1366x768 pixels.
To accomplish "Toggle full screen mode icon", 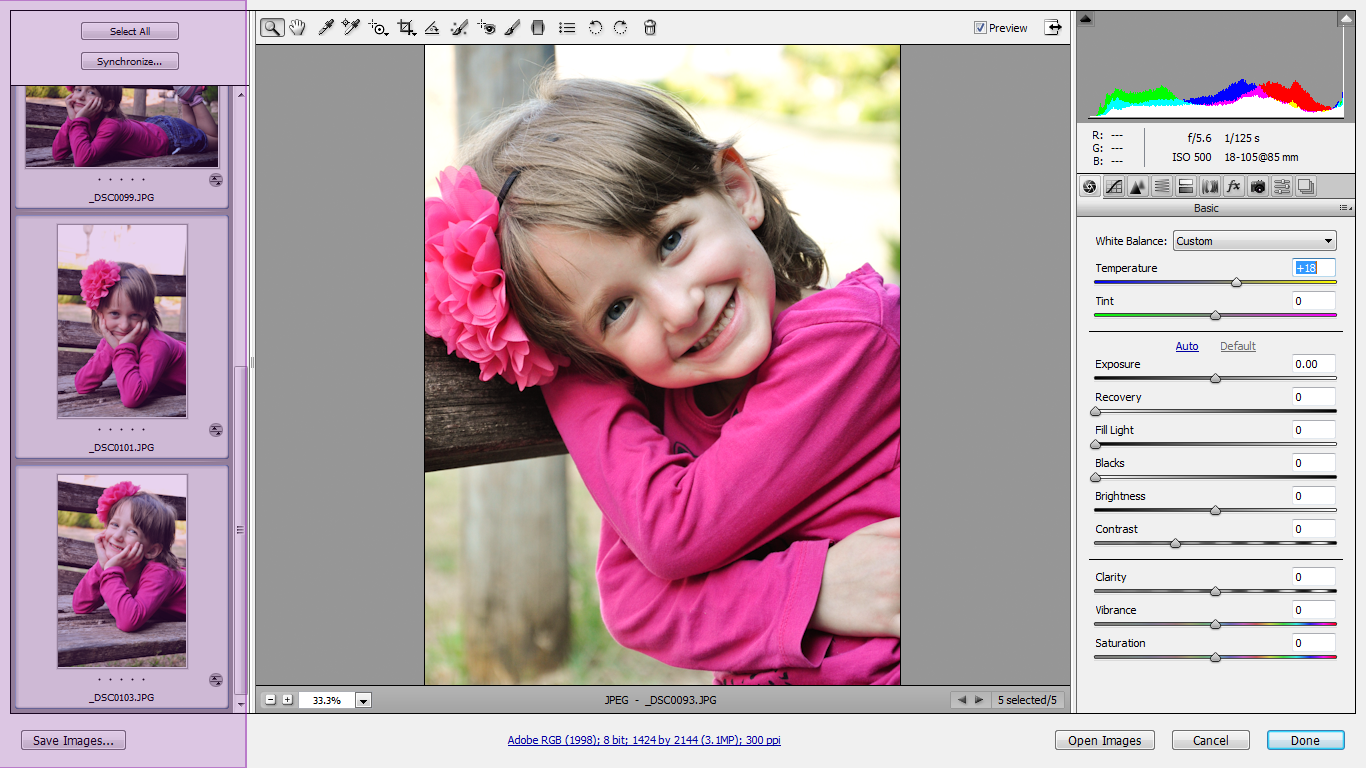I will tap(1053, 28).
